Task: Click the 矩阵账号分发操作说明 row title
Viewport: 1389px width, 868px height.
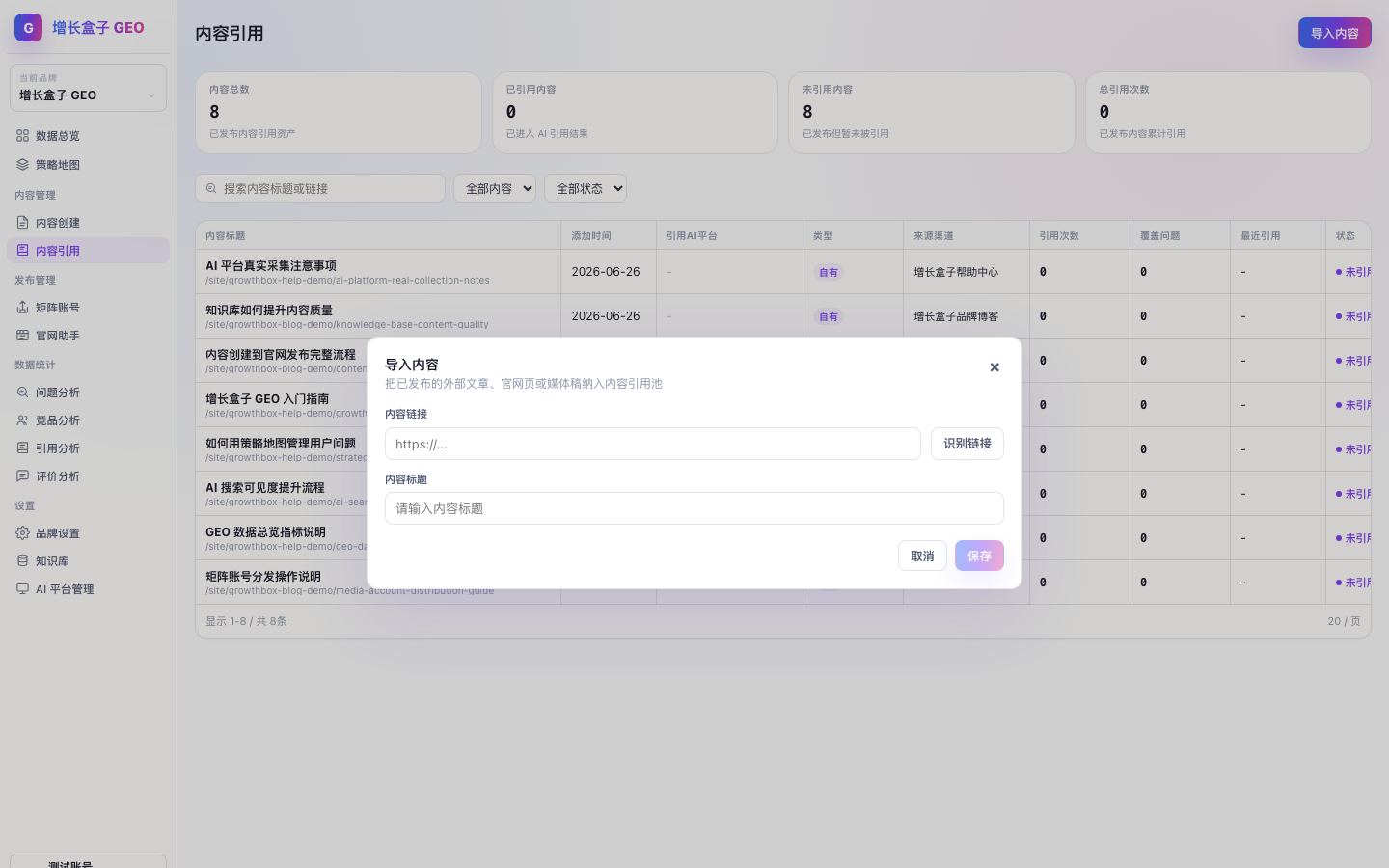Action: 263,576
